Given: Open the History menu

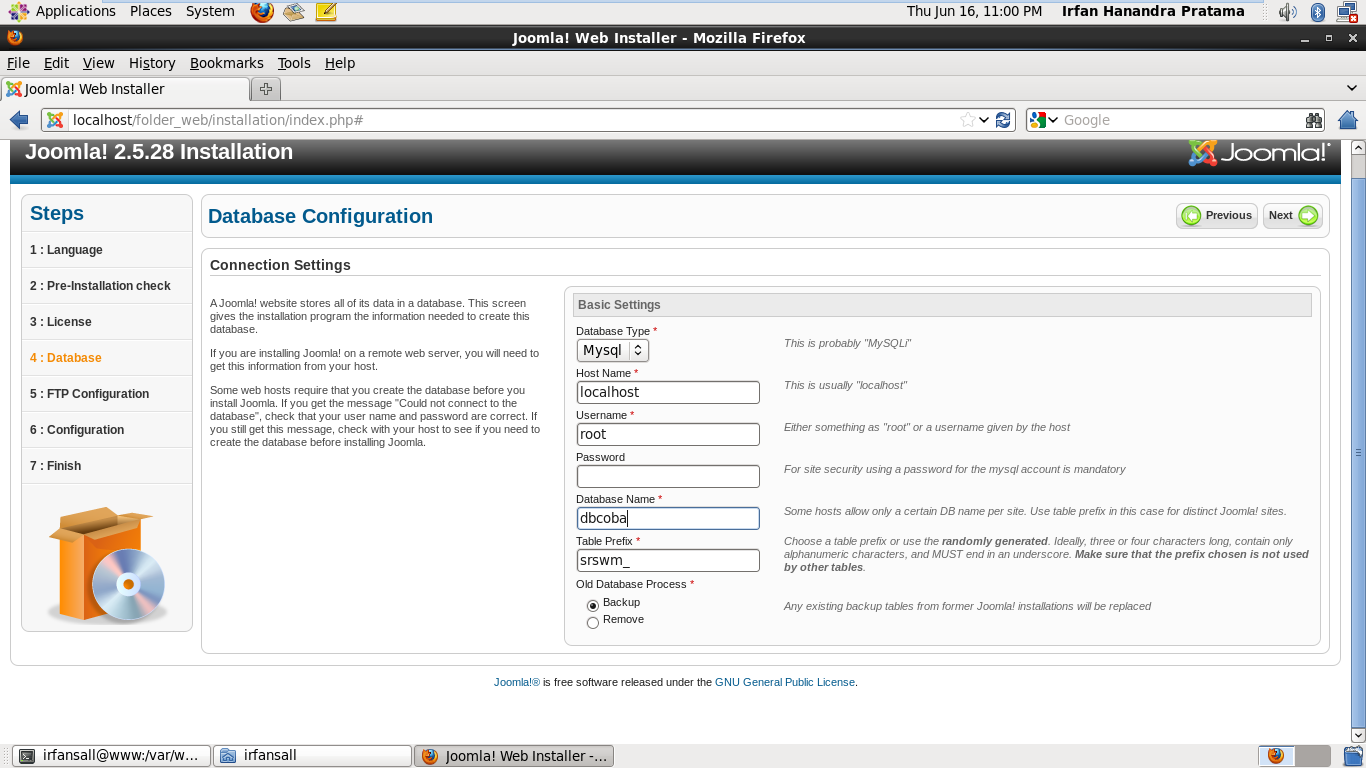Looking at the screenshot, I should click(x=152, y=63).
